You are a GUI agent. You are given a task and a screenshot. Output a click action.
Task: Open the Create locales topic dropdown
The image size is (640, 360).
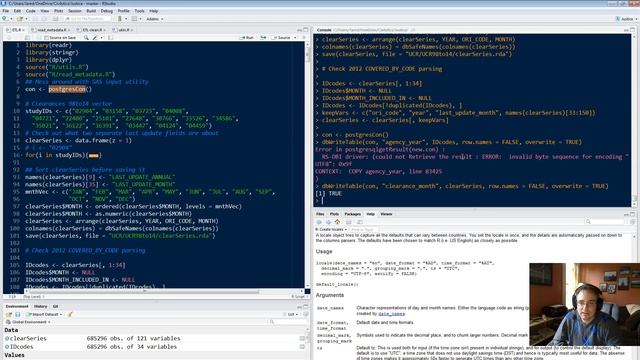(x=331, y=229)
